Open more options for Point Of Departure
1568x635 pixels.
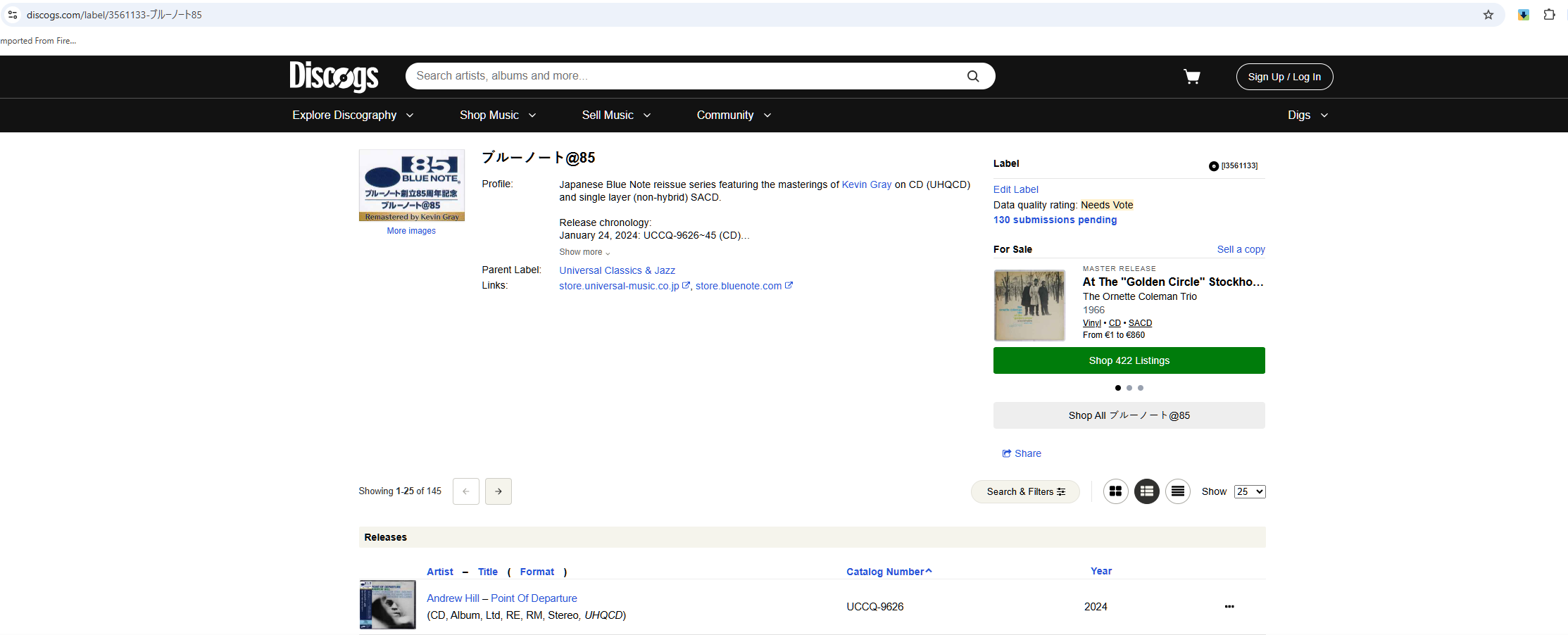click(1229, 606)
